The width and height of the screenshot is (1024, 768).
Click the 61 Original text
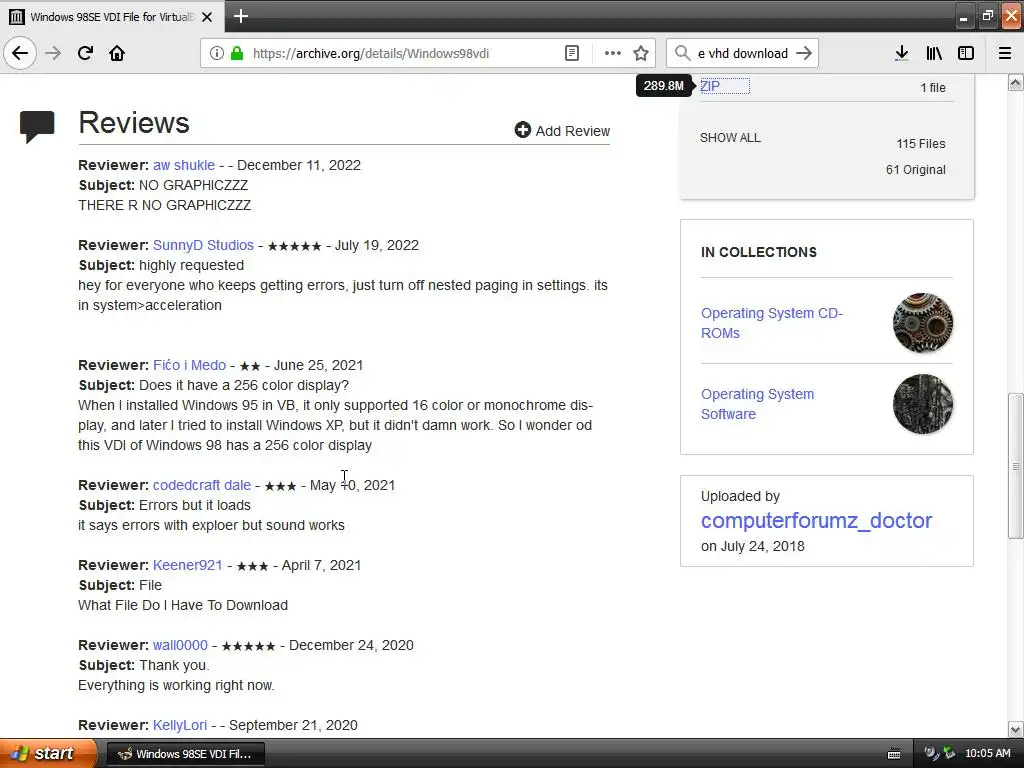(916, 170)
